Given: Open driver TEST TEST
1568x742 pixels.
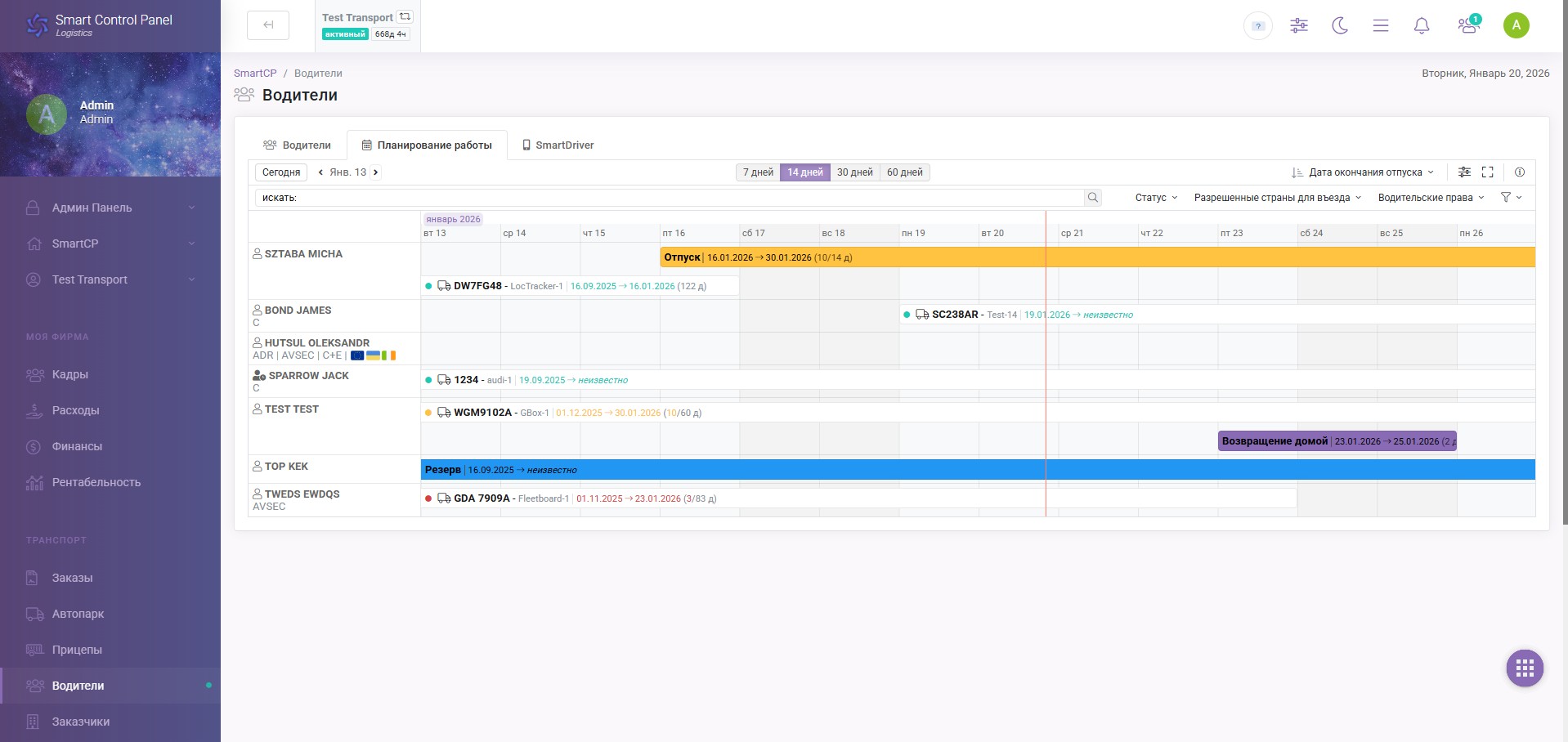Looking at the screenshot, I should (291, 409).
